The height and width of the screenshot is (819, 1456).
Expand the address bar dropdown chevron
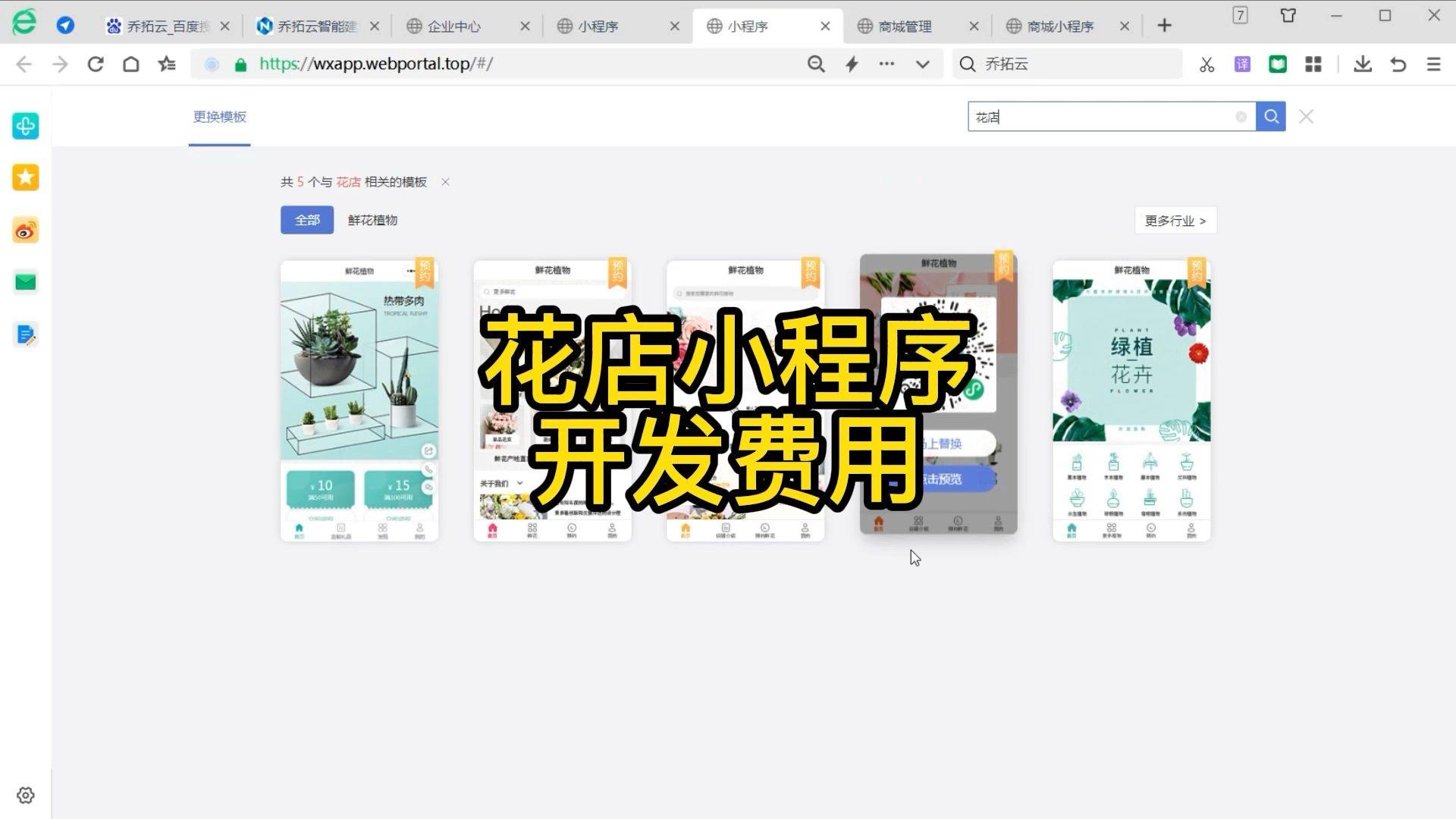(922, 64)
